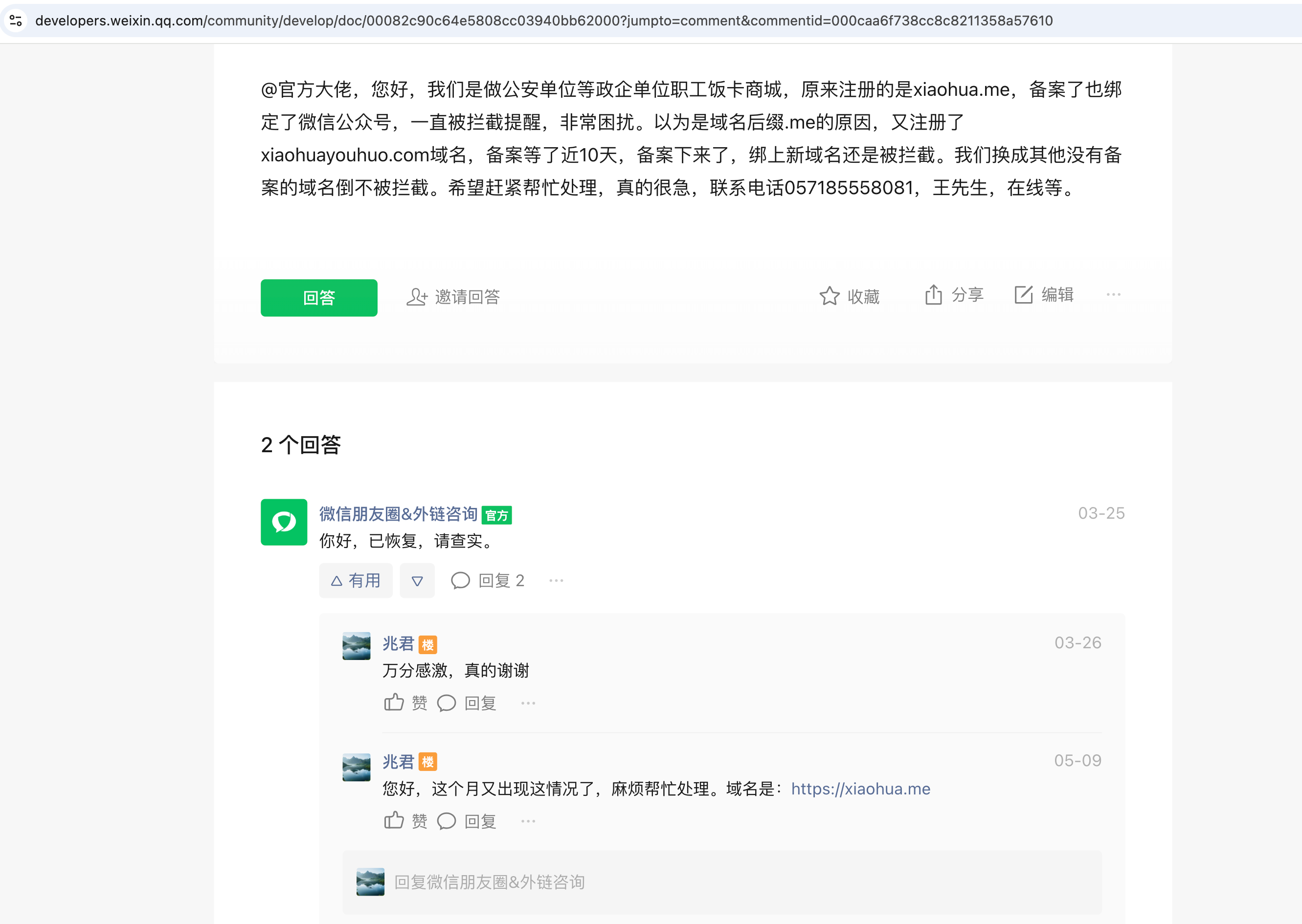Open the https://xiaohua.me link
The image size is (1302, 924).
[x=860, y=789]
